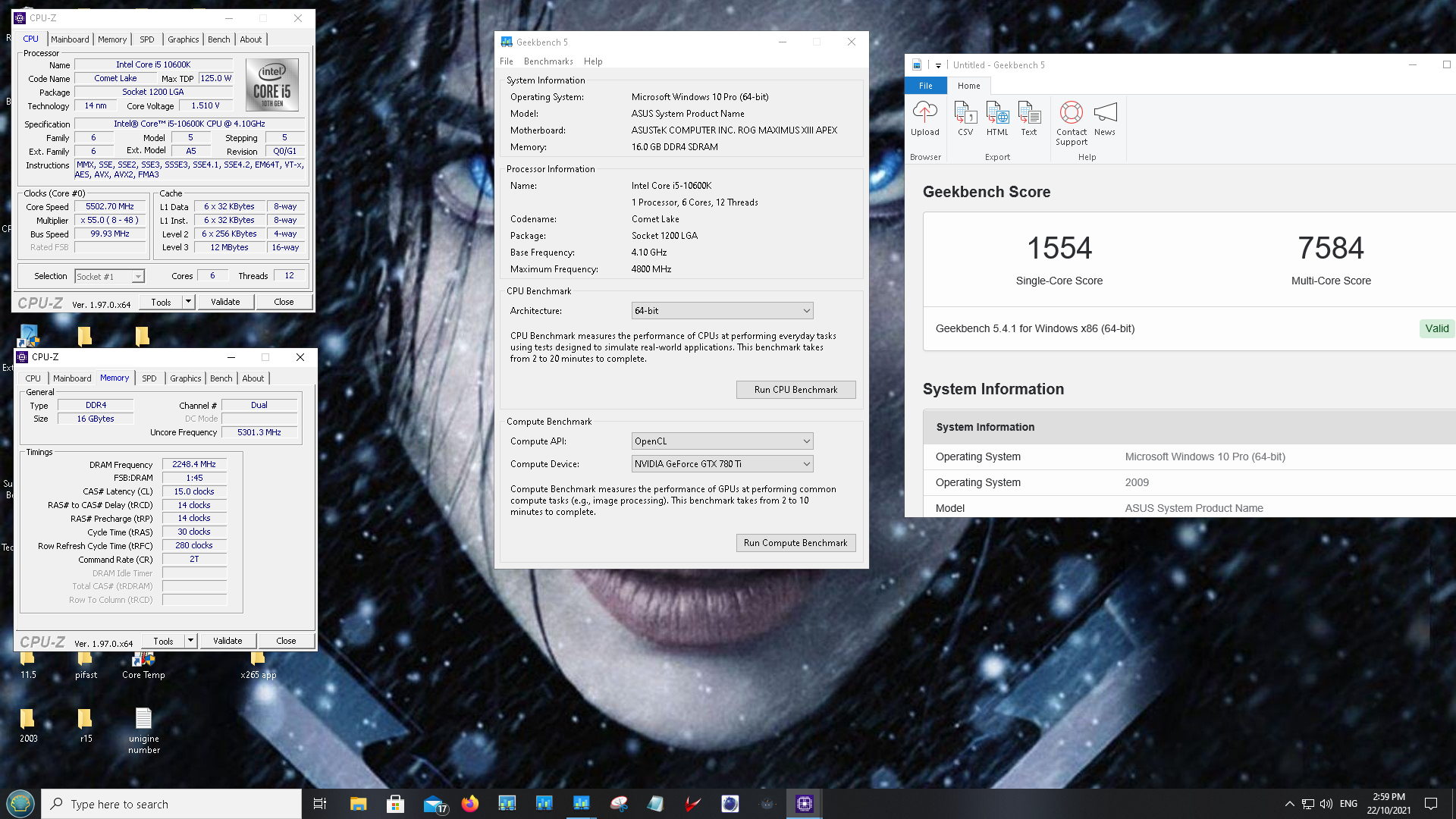1456x819 pixels.
Task: Click the taskbar clock showing 2:59 PM
Action: 1389,804
